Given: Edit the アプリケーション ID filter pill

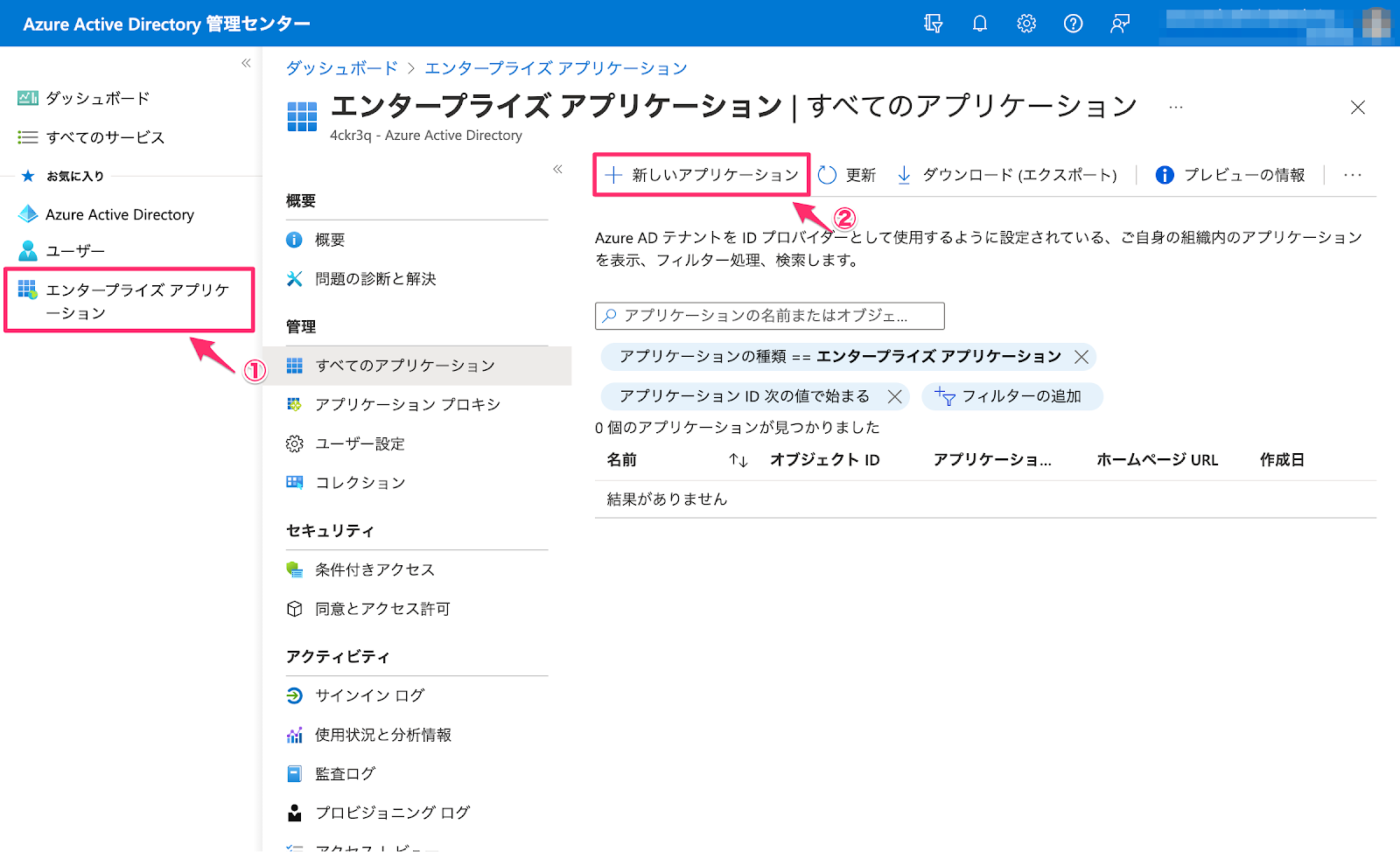Looking at the screenshot, I should point(745,396).
